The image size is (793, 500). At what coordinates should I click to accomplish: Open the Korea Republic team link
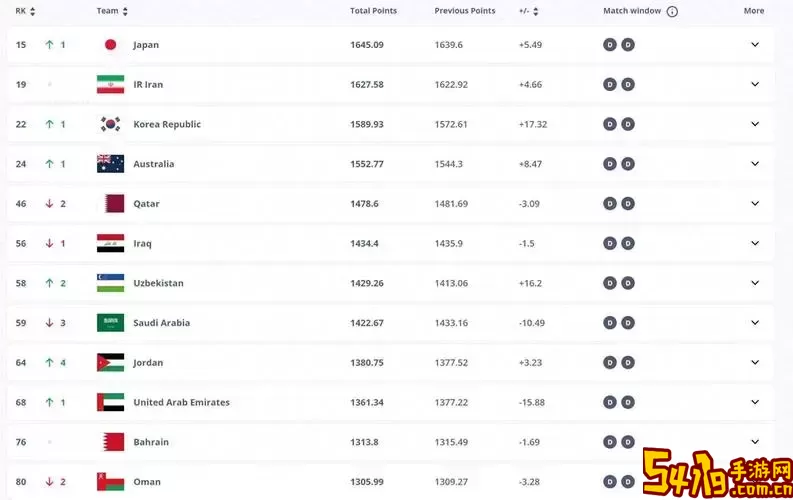167,124
